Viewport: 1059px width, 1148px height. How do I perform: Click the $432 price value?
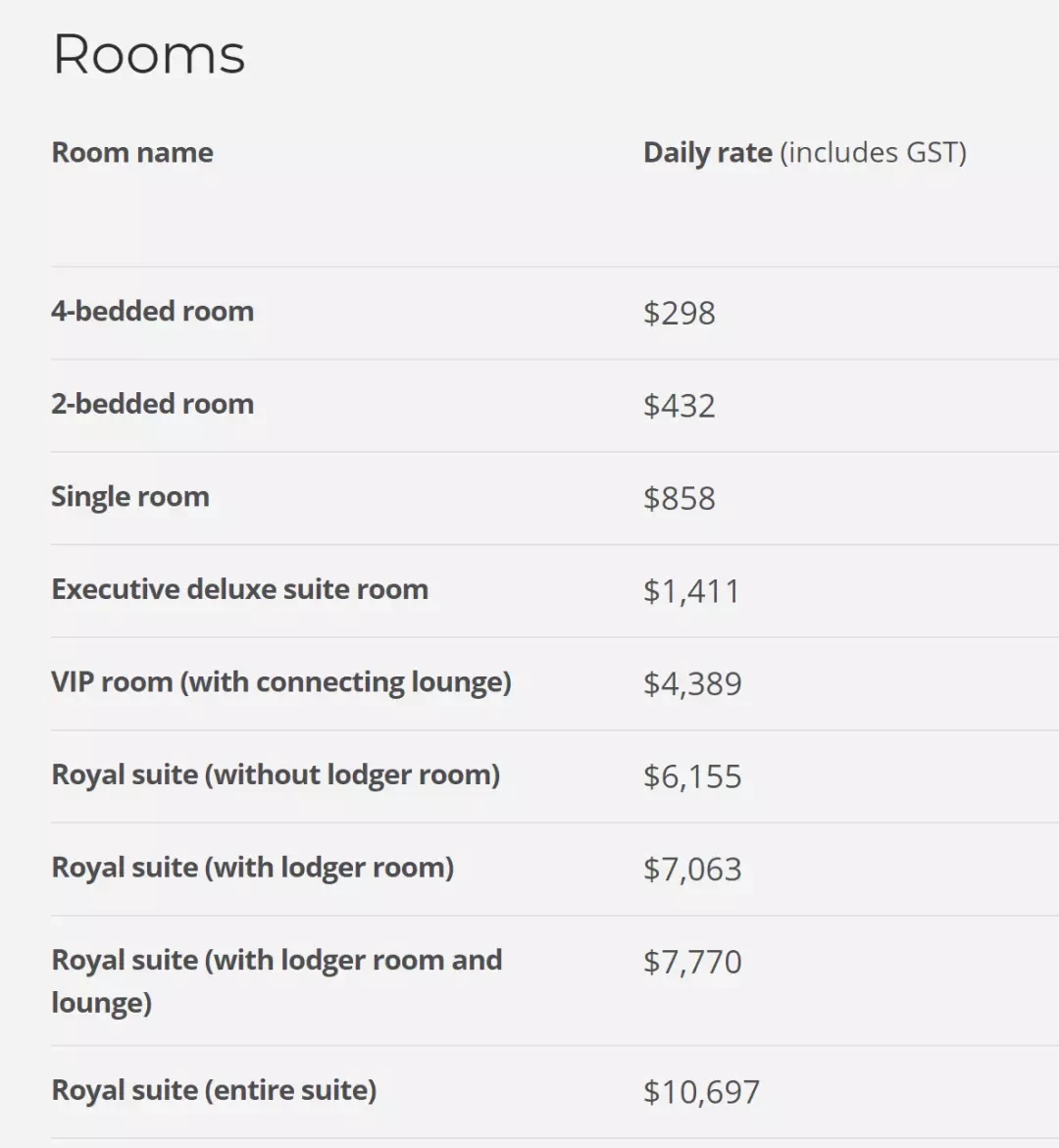tap(679, 406)
